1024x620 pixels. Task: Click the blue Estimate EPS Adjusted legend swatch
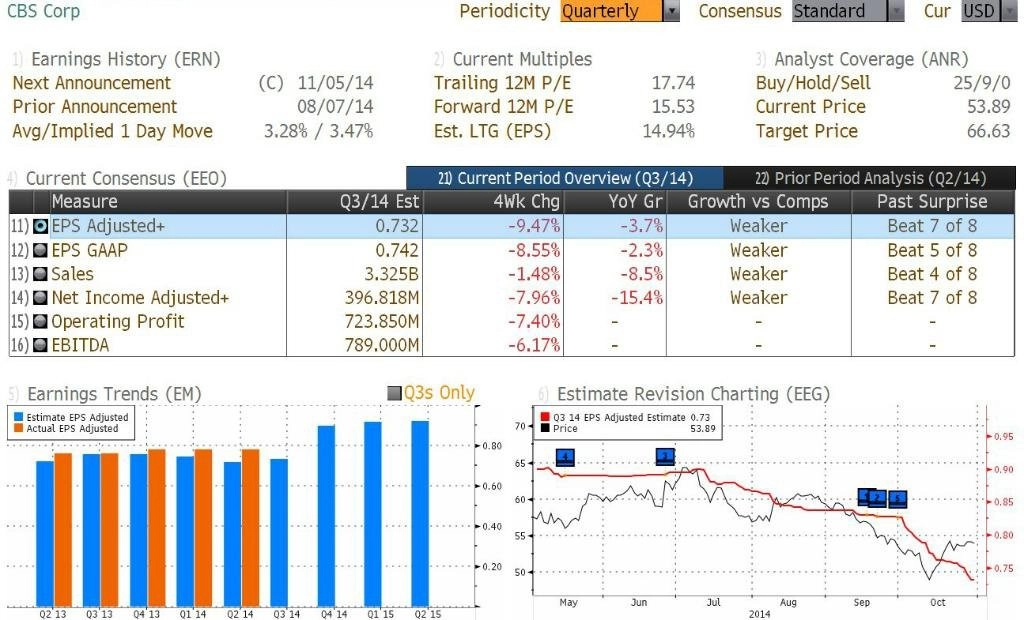coord(18,417)
